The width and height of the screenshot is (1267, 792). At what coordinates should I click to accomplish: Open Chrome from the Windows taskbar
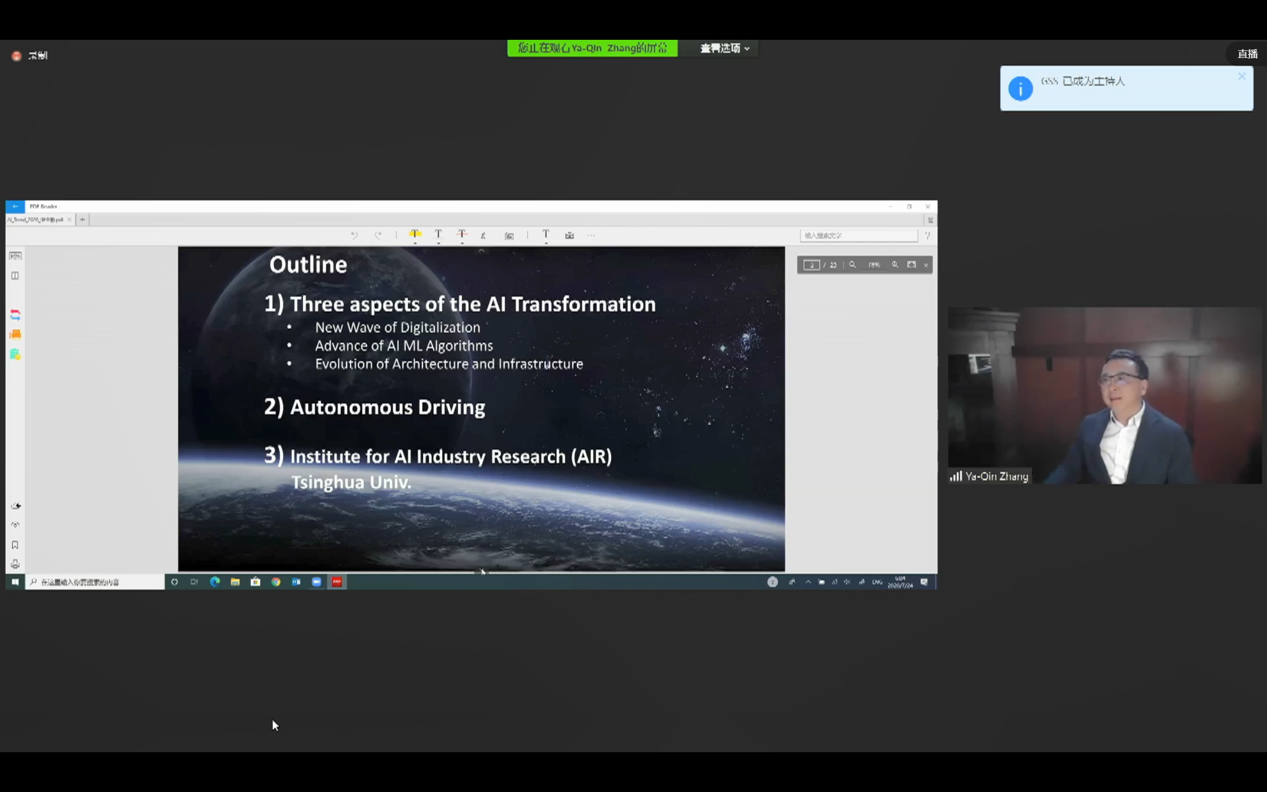(276, 582)
